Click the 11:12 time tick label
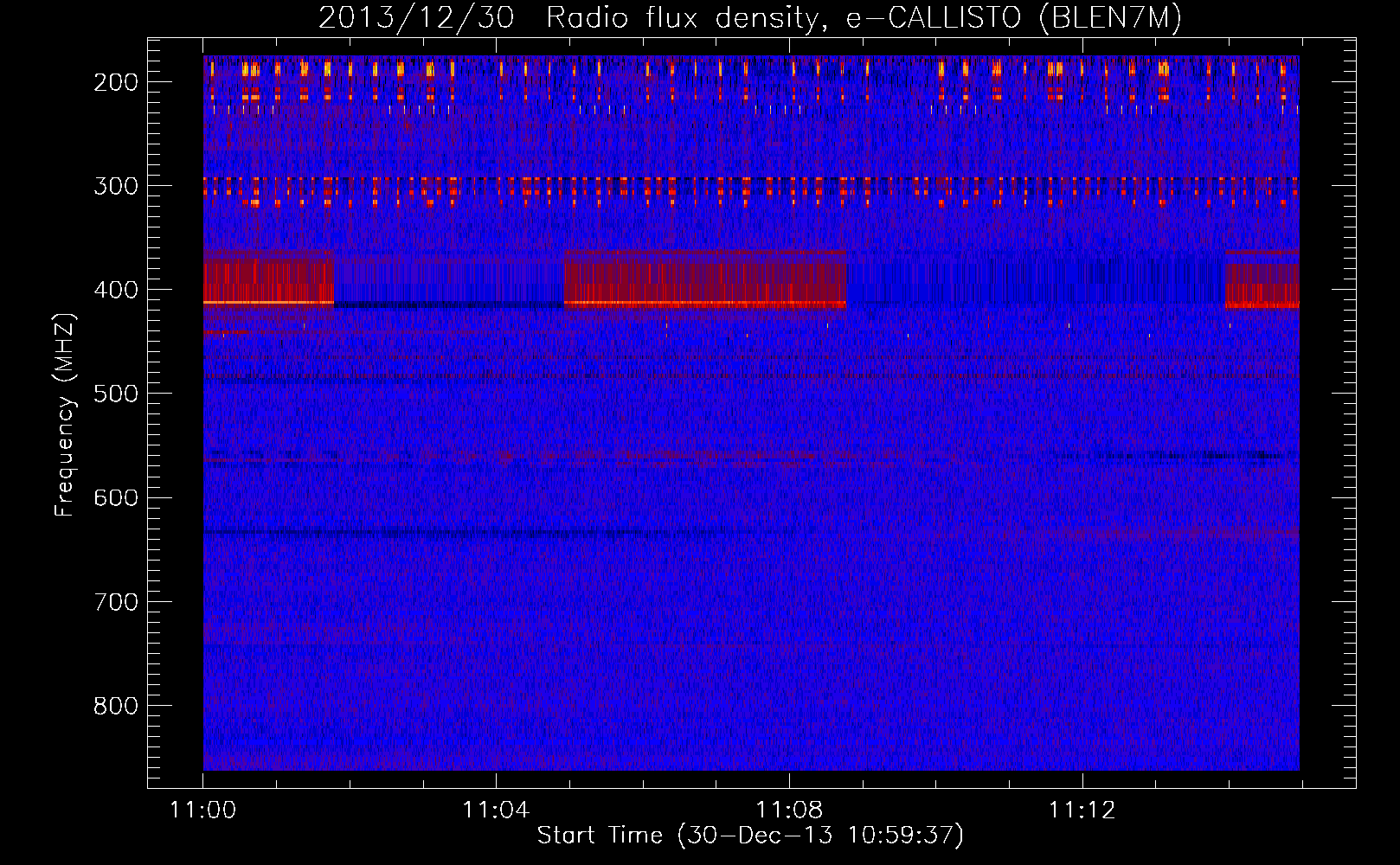 [x=1082, y=811]
